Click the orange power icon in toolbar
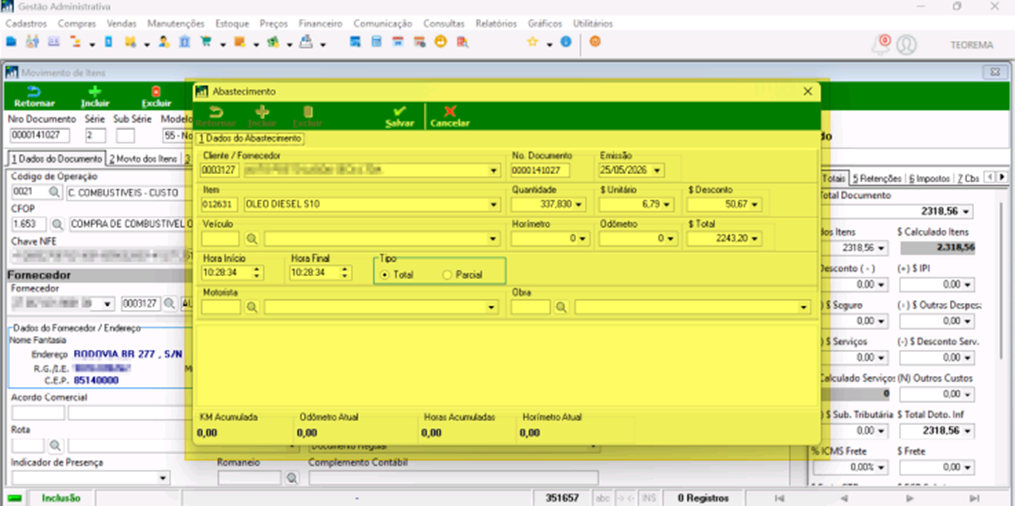Image resolution: width=1015 pixels, height=506 pixels. (595, 41)
